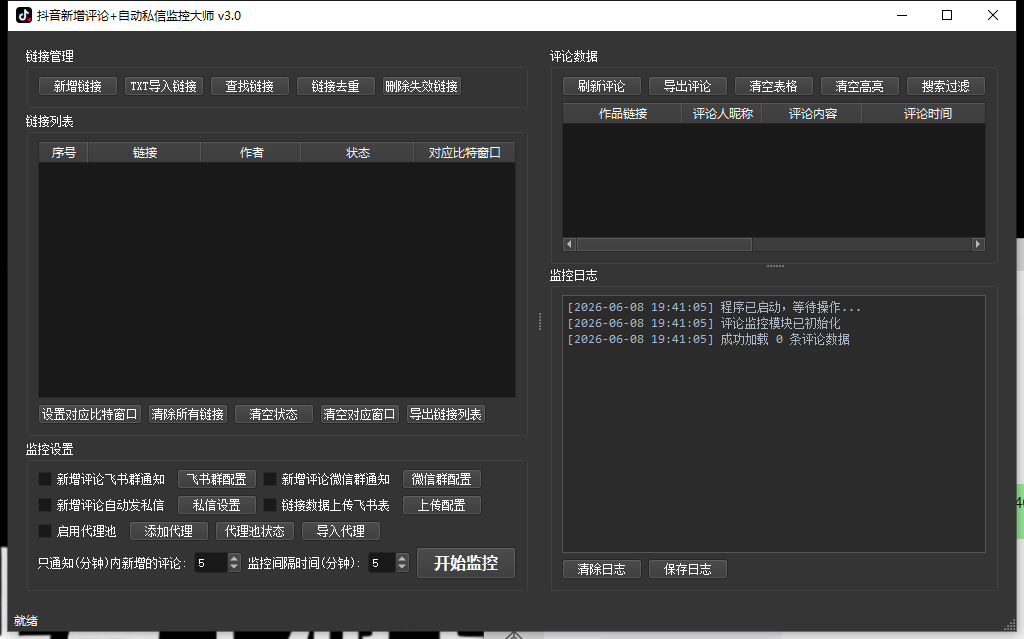
Task: Sort link list by 链接 column header
Action: coord(144,153)
